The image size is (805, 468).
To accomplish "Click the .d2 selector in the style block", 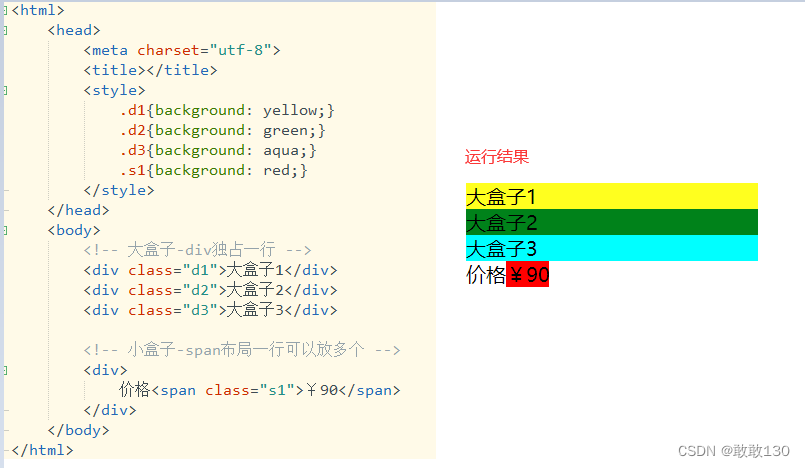I will coord(132,130).
